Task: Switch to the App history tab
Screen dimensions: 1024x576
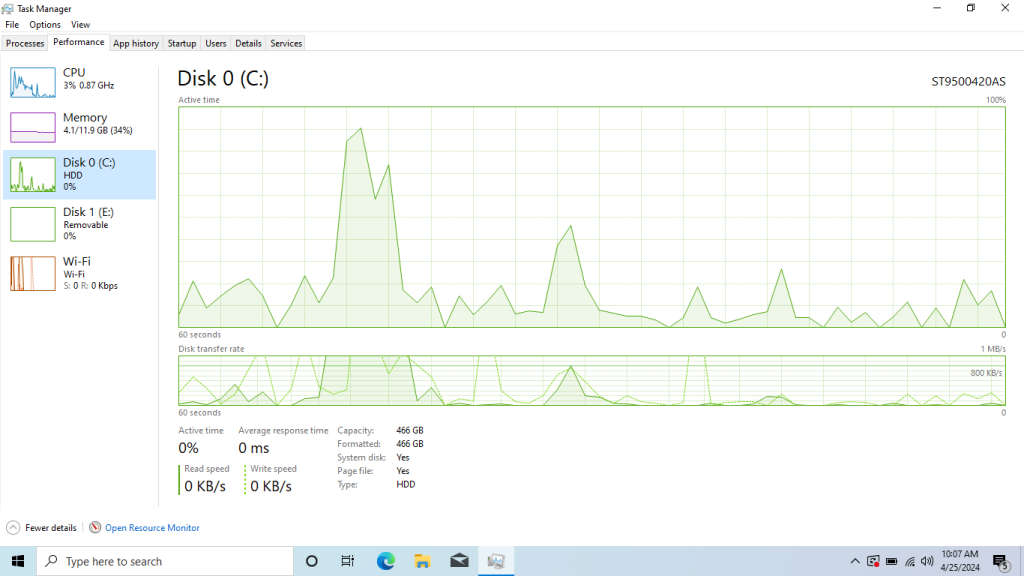Action: [x=136, y=43]
